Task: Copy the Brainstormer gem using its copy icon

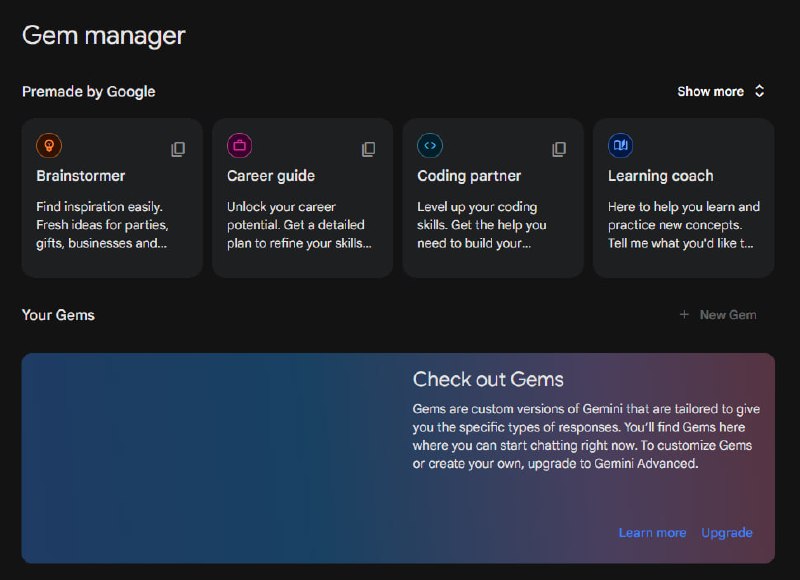Action: tap(178, 149)
